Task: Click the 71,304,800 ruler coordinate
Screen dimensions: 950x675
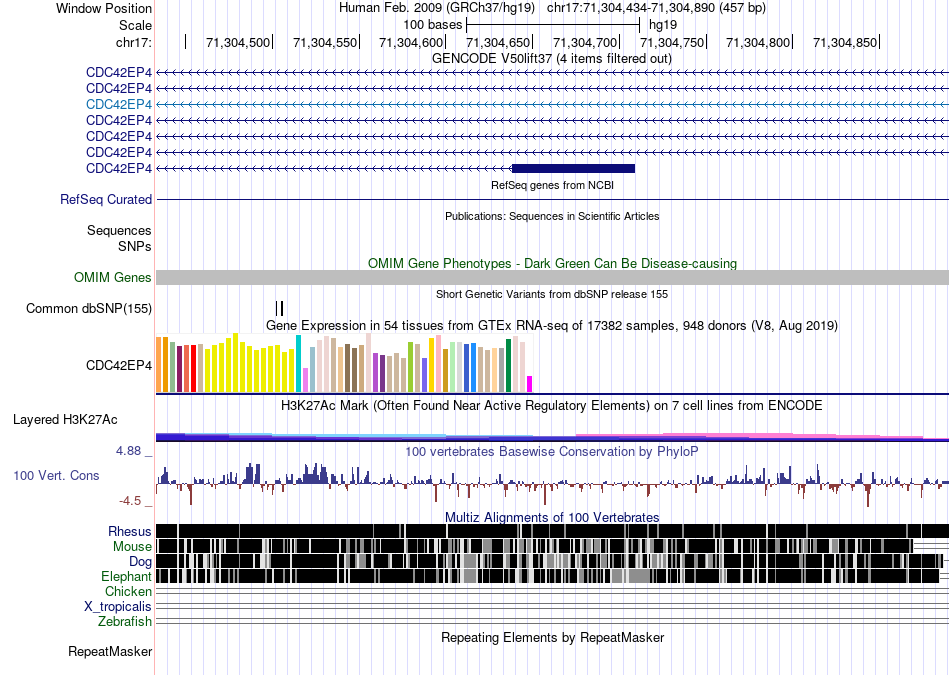Action: tap(758, 42)
